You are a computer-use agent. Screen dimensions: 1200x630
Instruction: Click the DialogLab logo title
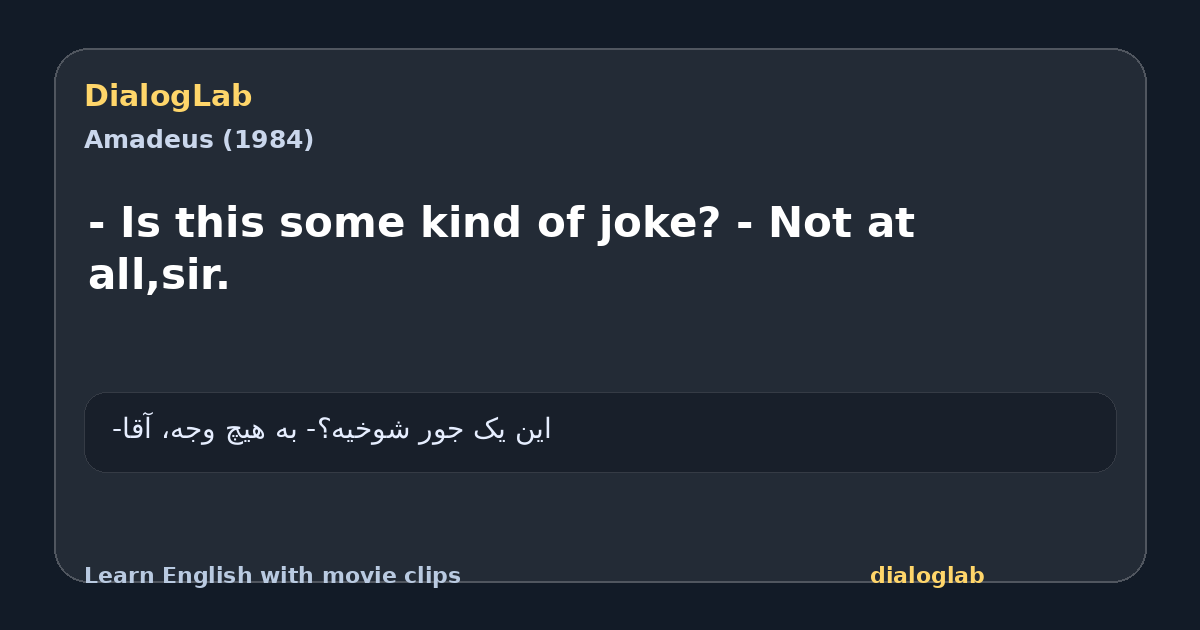point(168,97)
